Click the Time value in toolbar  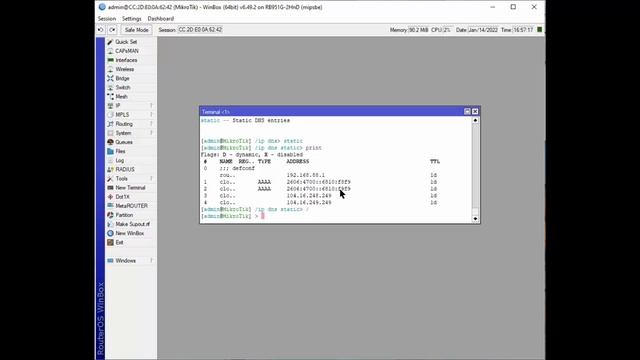(x=523, y=30)
